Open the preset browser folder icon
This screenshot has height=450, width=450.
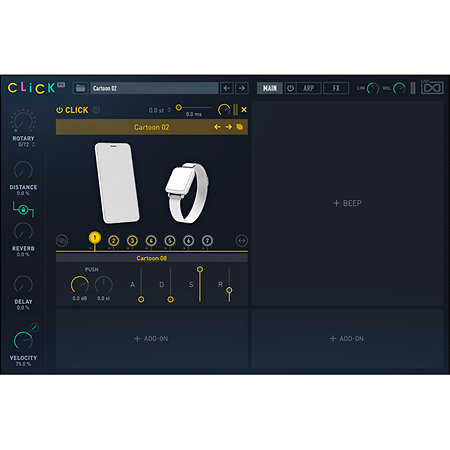pyautogui.click(x=80, y=88)
